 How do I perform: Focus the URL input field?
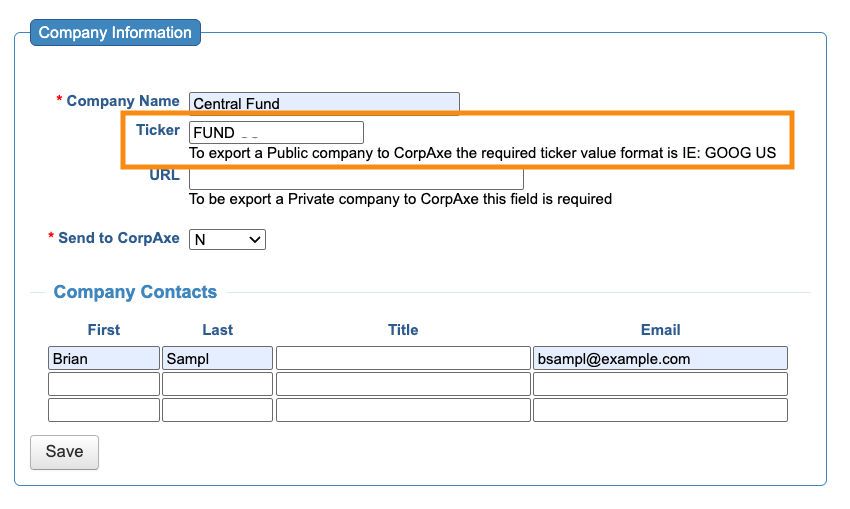(356, 179)
